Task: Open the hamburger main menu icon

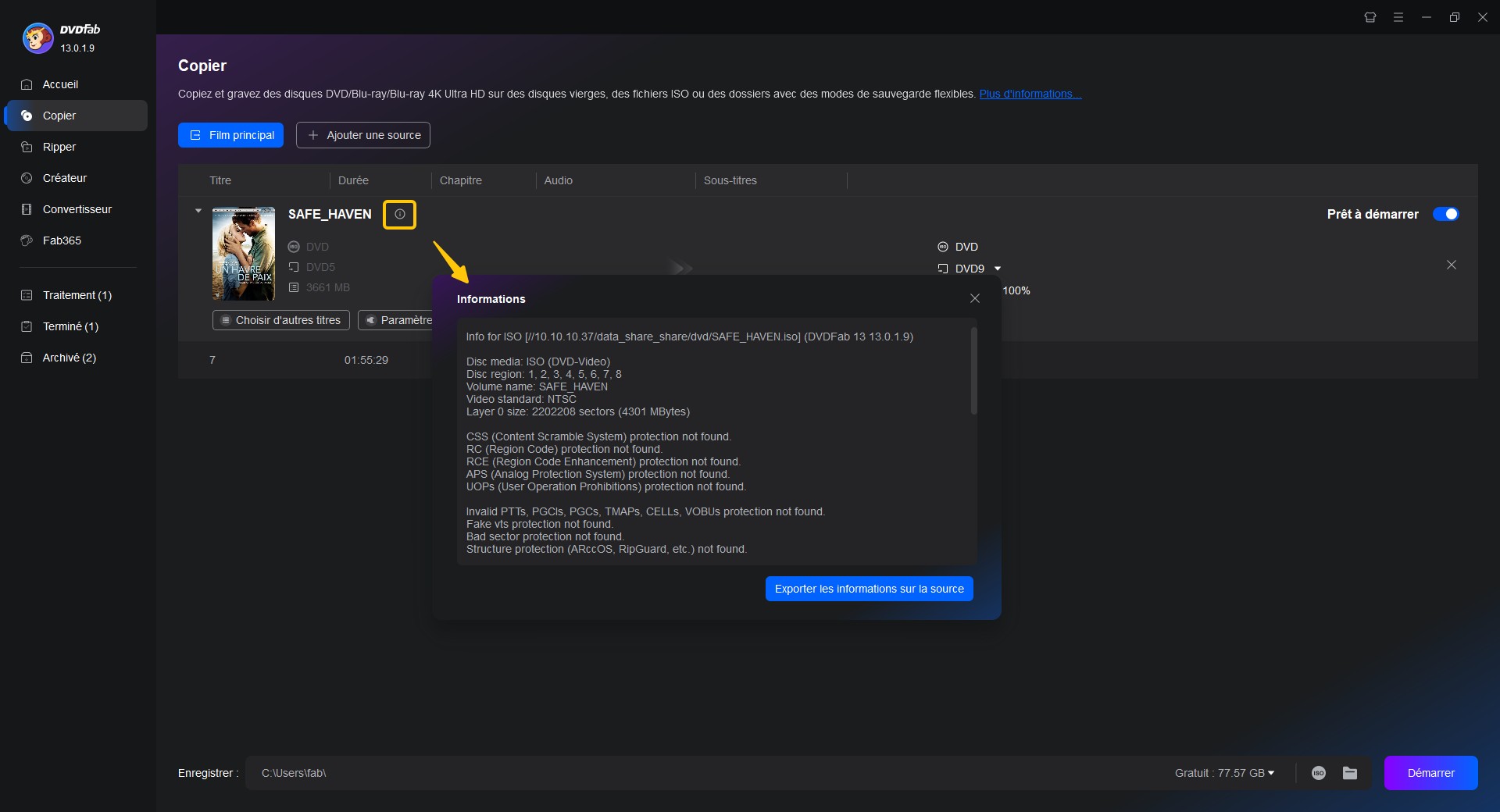Action: pyautogui.click(x=1398, y=17)
